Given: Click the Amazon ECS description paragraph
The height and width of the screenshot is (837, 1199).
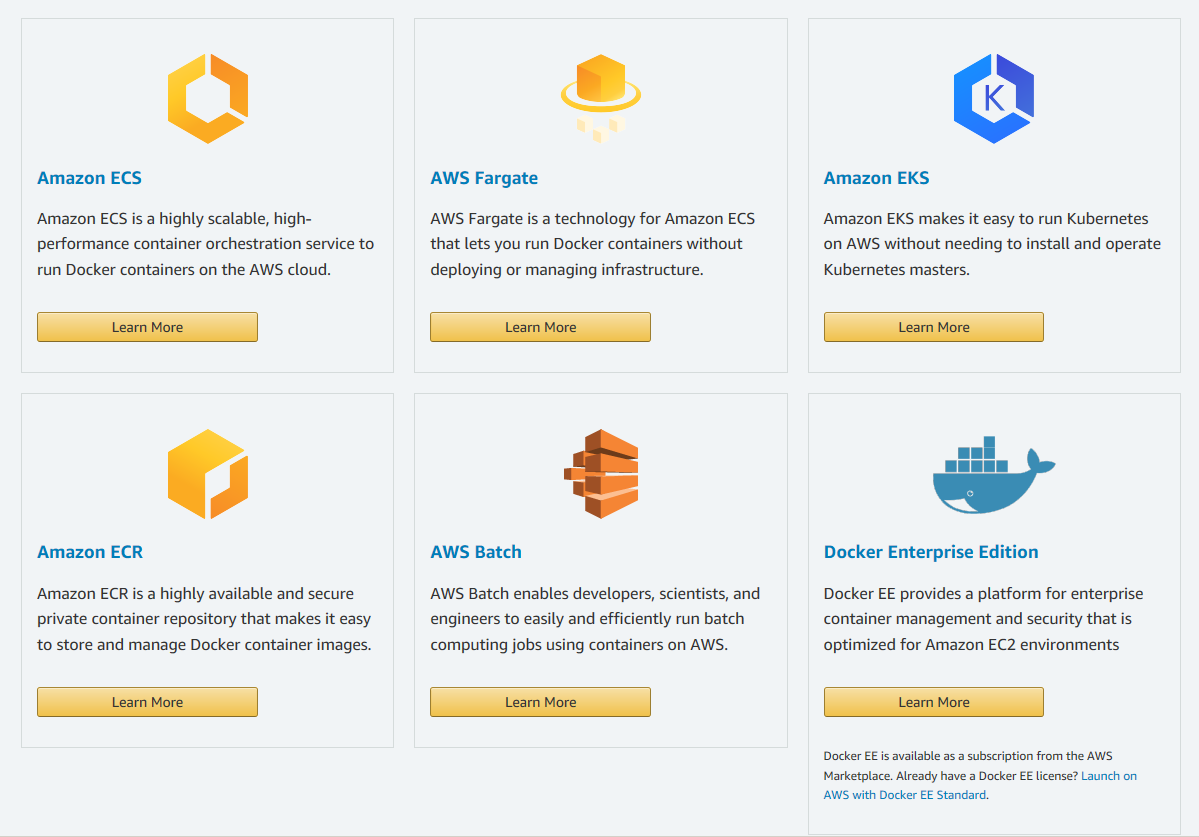Looking at the screenshot, I should [206, 244].
